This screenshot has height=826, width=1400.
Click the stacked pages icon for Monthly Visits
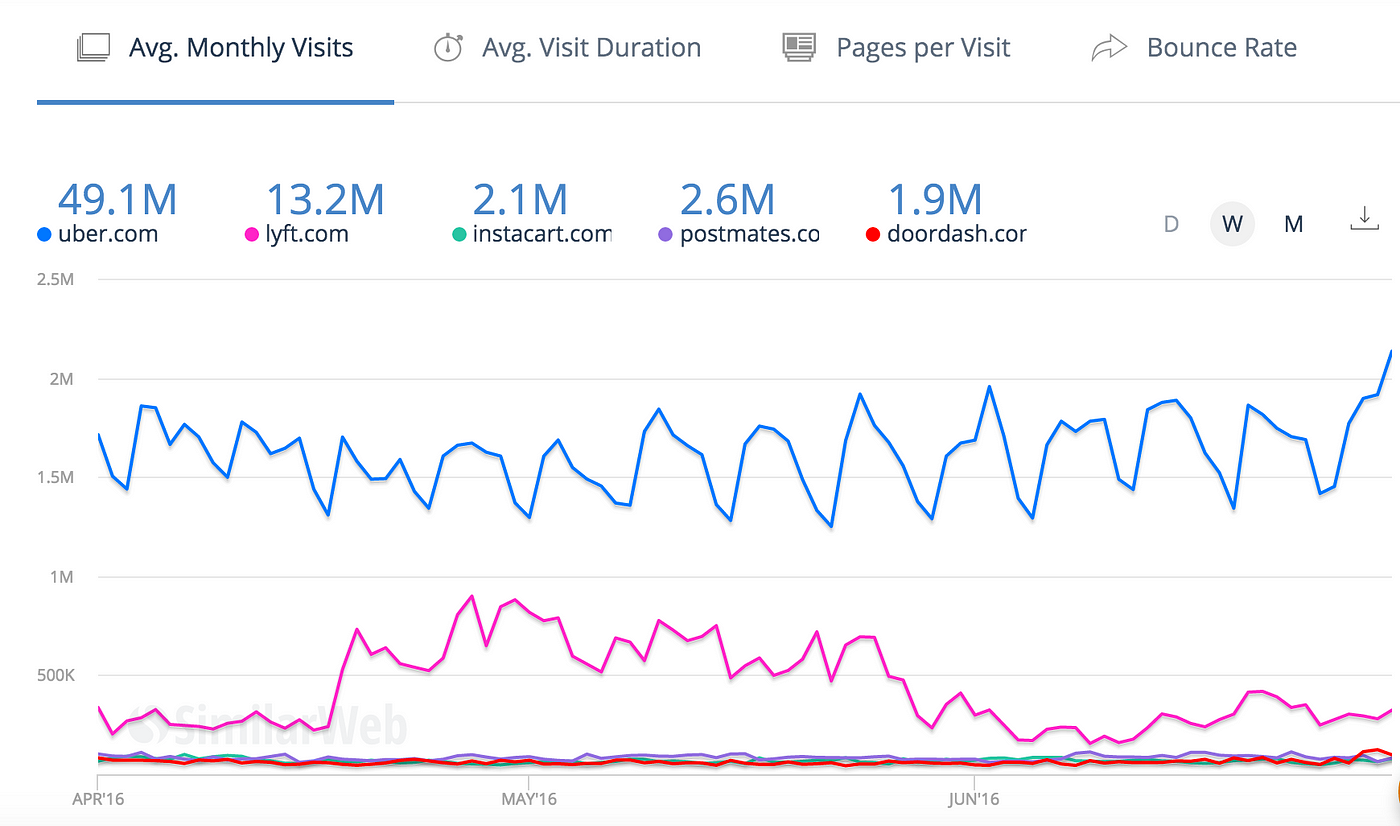[93, 48]
